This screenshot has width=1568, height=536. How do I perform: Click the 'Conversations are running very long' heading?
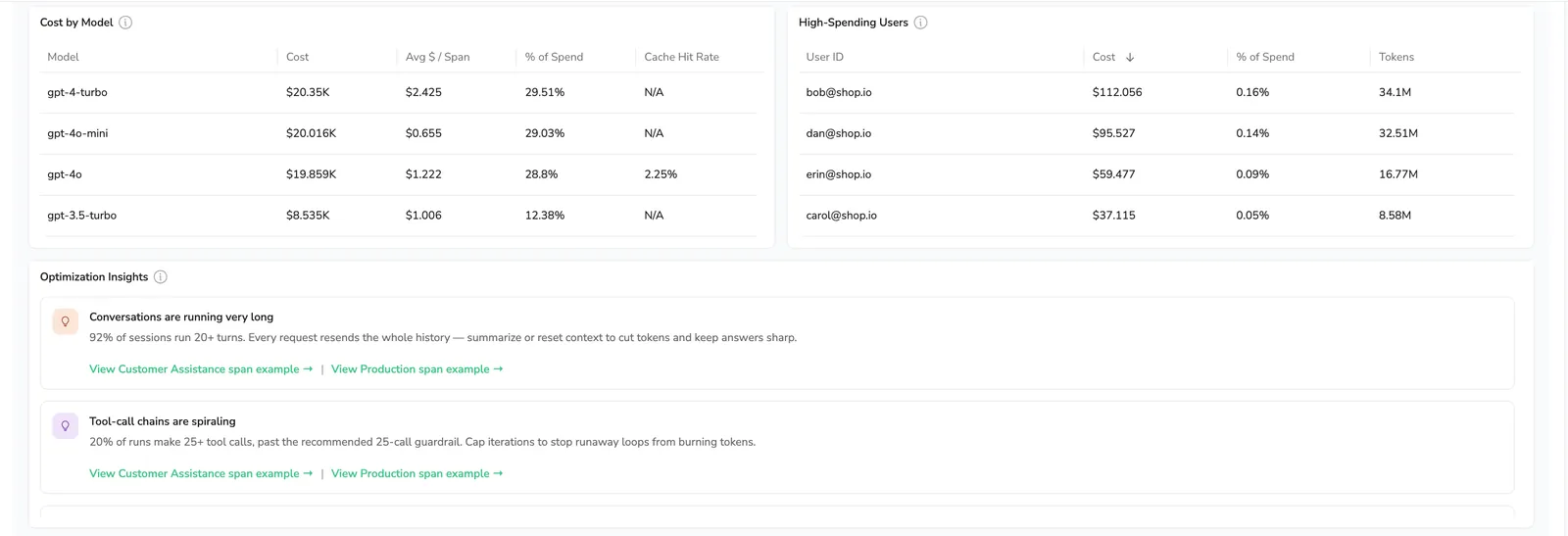[181, 317]
